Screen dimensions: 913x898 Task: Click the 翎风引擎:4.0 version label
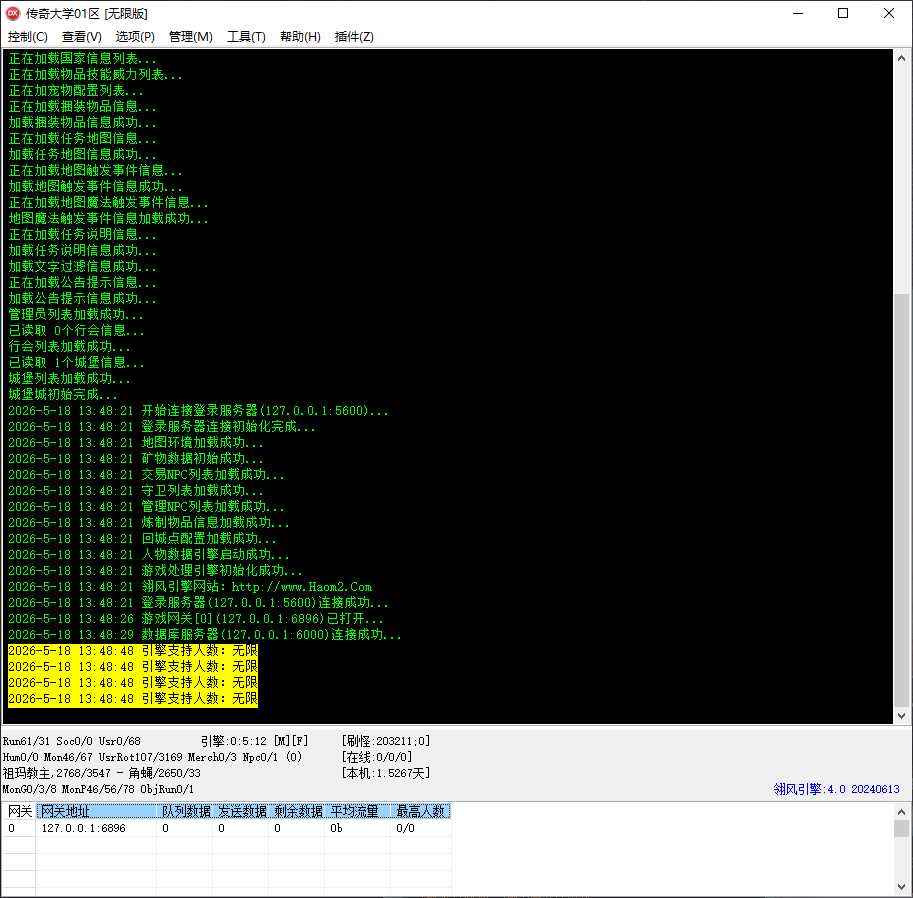(x=836, y=789)
